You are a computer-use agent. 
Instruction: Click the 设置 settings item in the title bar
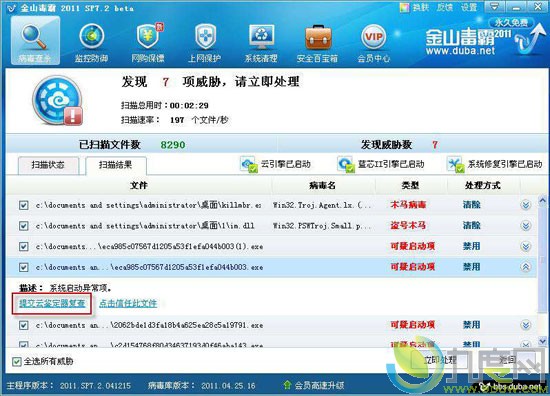point(469,8)
